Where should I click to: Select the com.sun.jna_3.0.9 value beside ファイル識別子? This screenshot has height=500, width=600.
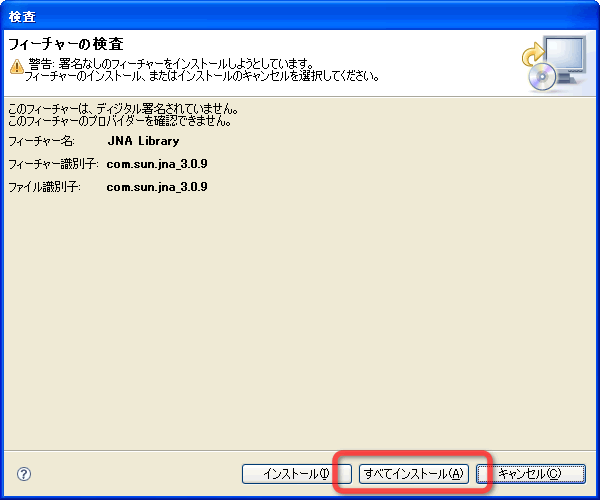[x=157, y=187]
